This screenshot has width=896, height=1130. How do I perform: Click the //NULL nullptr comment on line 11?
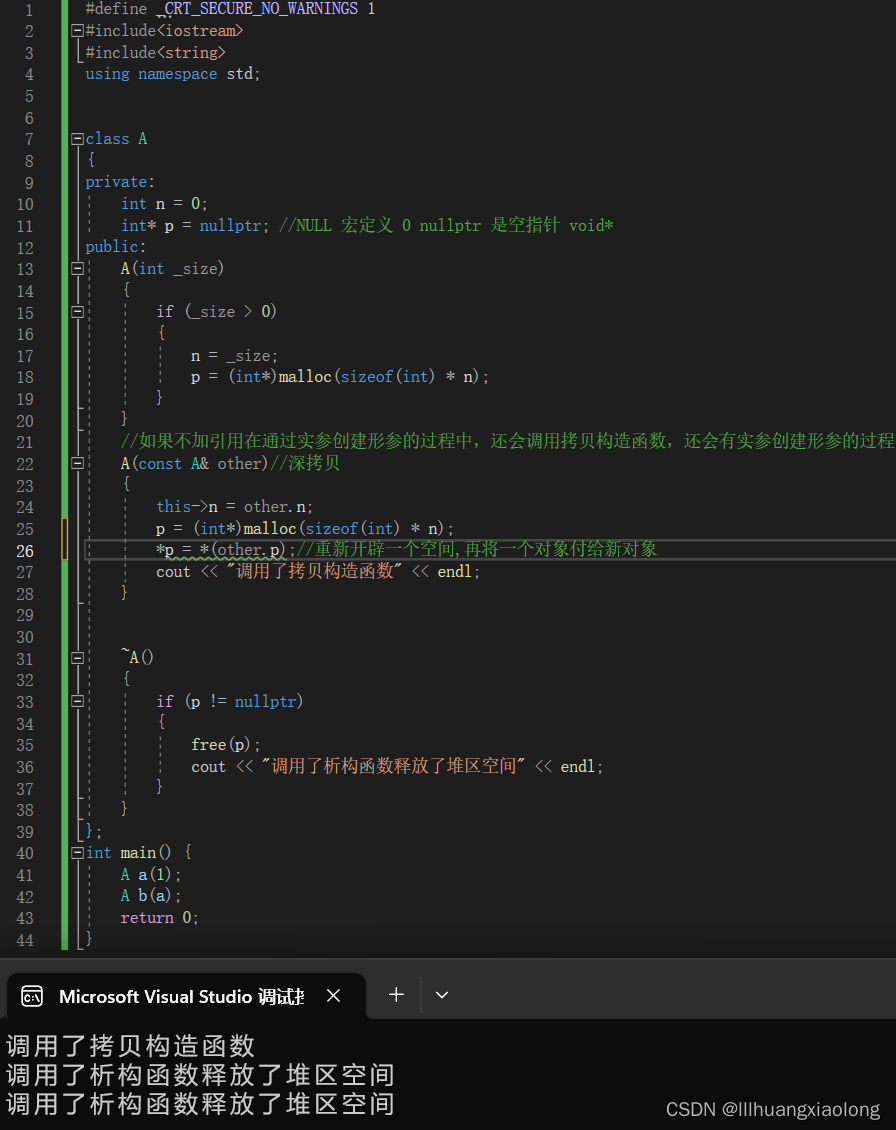[446, 226]
